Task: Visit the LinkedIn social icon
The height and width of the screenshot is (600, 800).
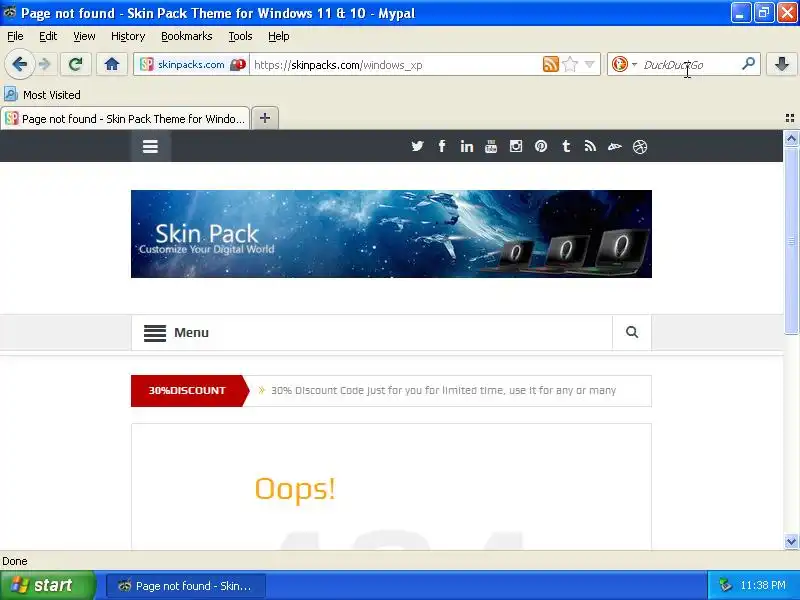Action: [466, 146]
